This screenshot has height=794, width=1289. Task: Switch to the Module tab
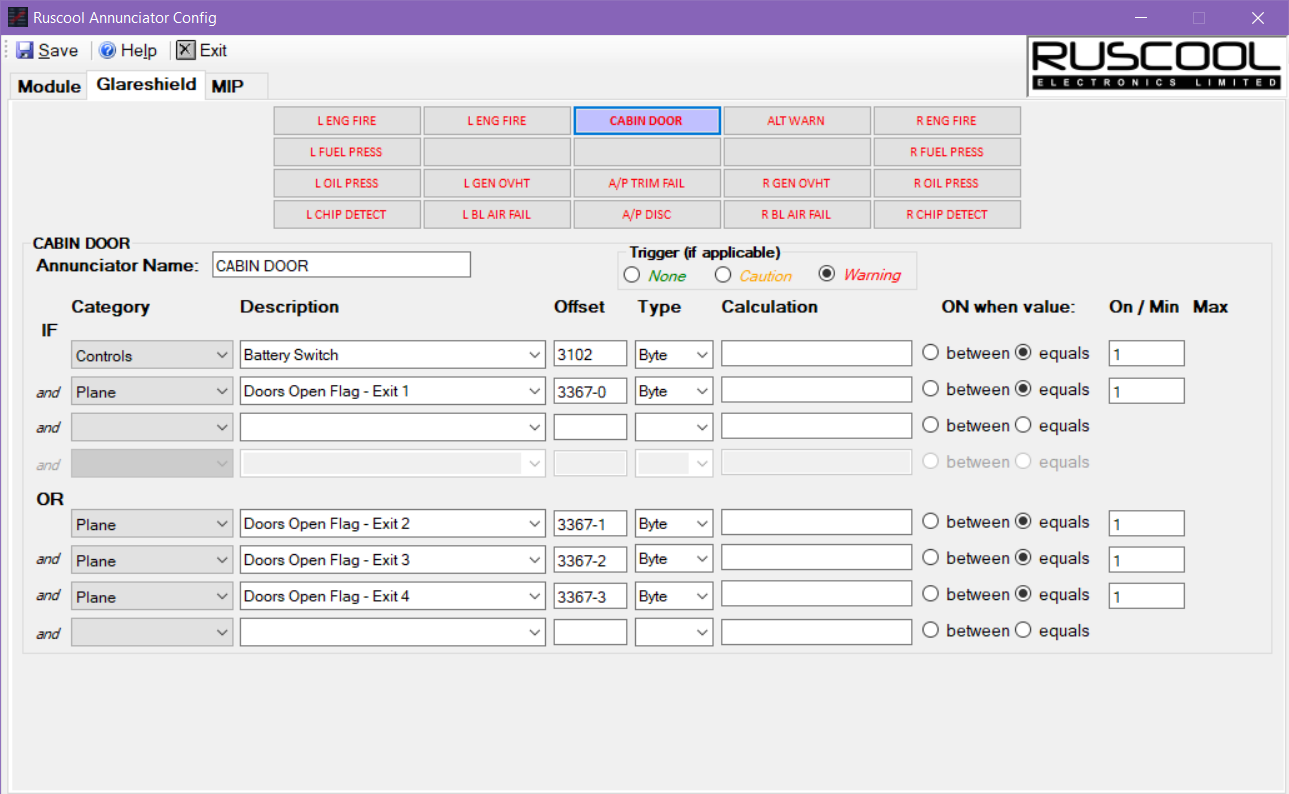[49, 86]
